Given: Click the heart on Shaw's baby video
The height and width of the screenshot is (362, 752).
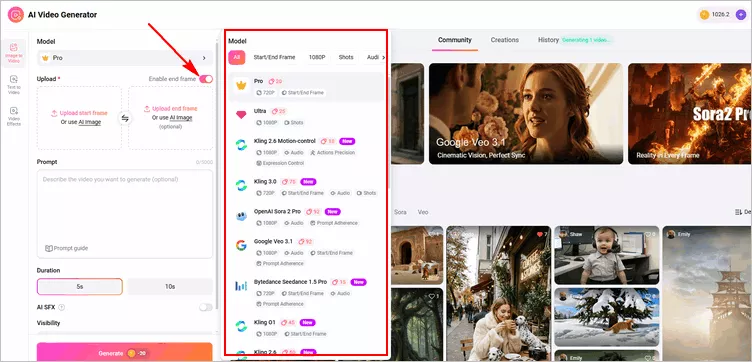Looking at the screenshot, I should 646,234.
